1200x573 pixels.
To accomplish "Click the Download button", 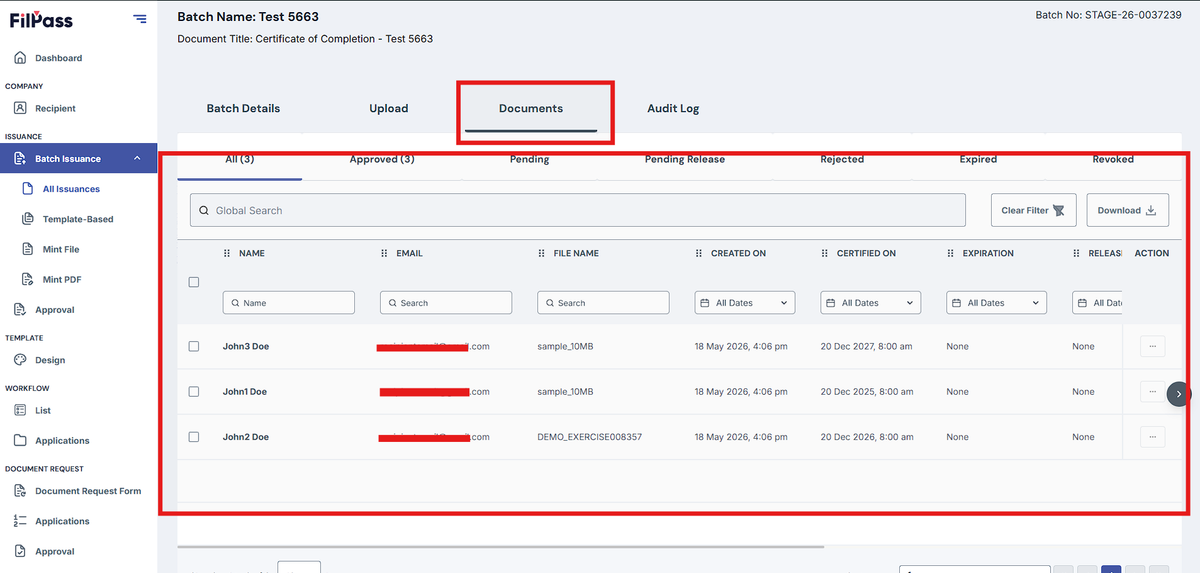I will [x=1127, y=210].
